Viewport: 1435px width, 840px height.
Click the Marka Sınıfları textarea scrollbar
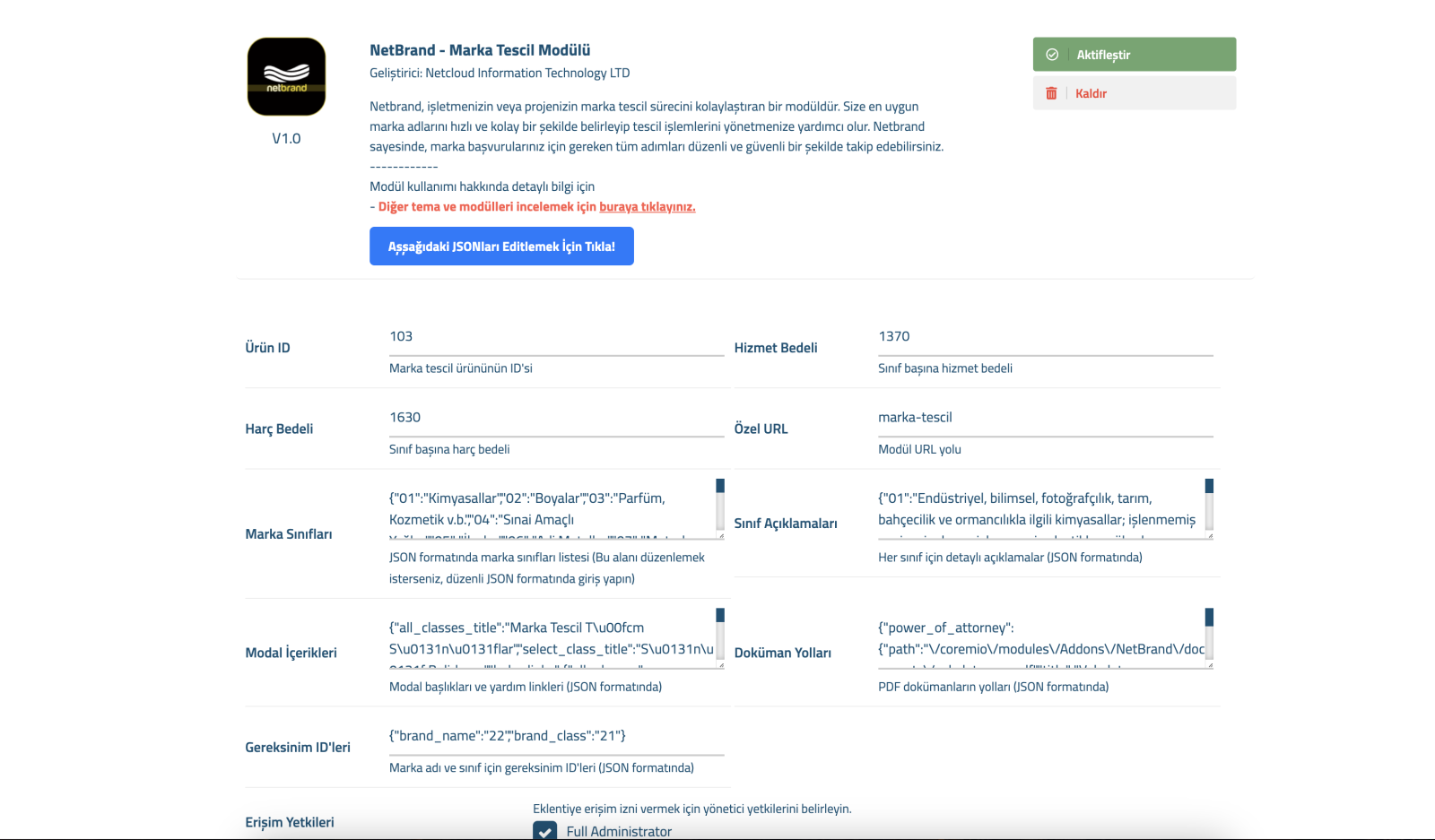click(x=720, y=507)
